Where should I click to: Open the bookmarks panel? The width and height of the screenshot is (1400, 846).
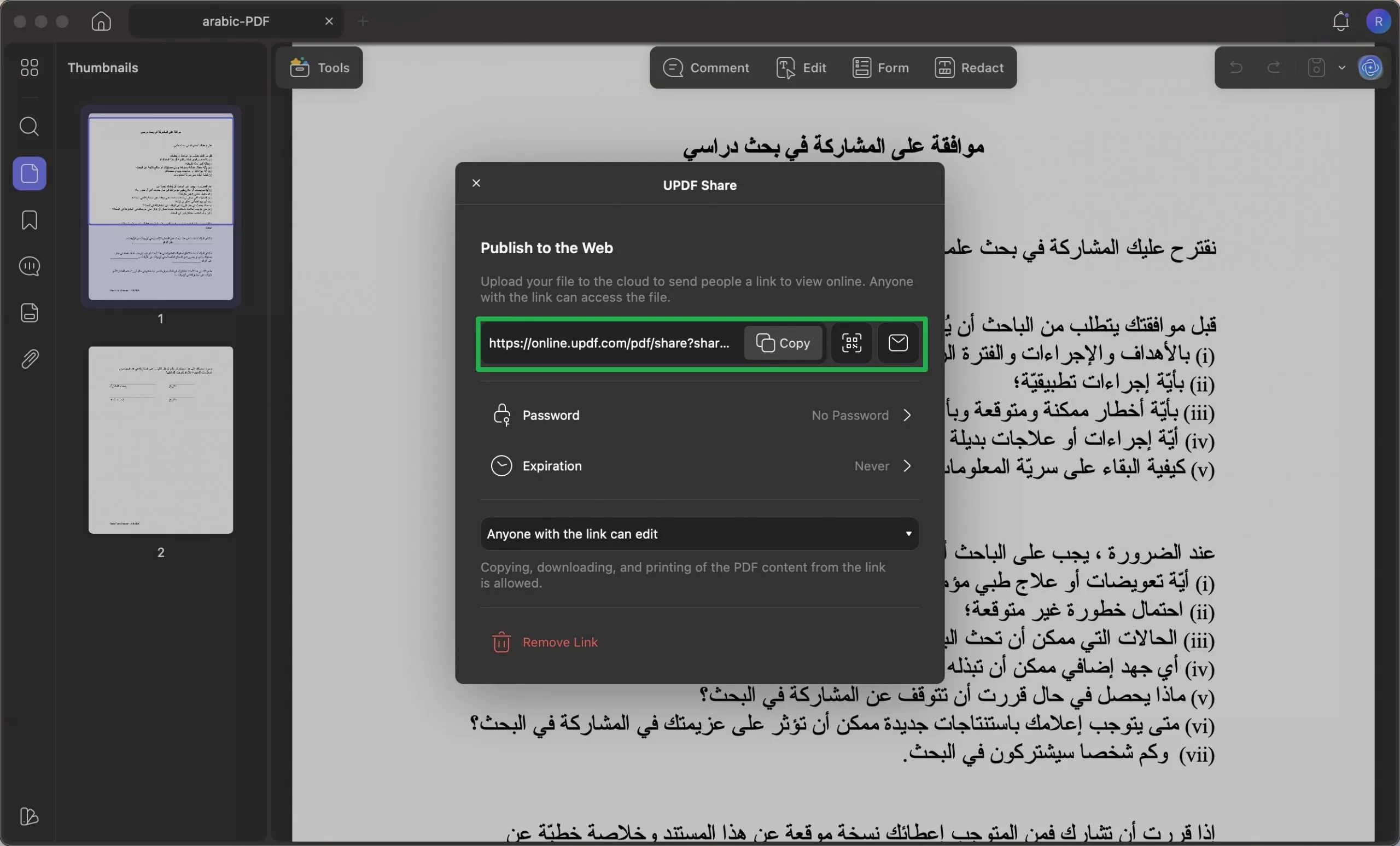[29, 220]
